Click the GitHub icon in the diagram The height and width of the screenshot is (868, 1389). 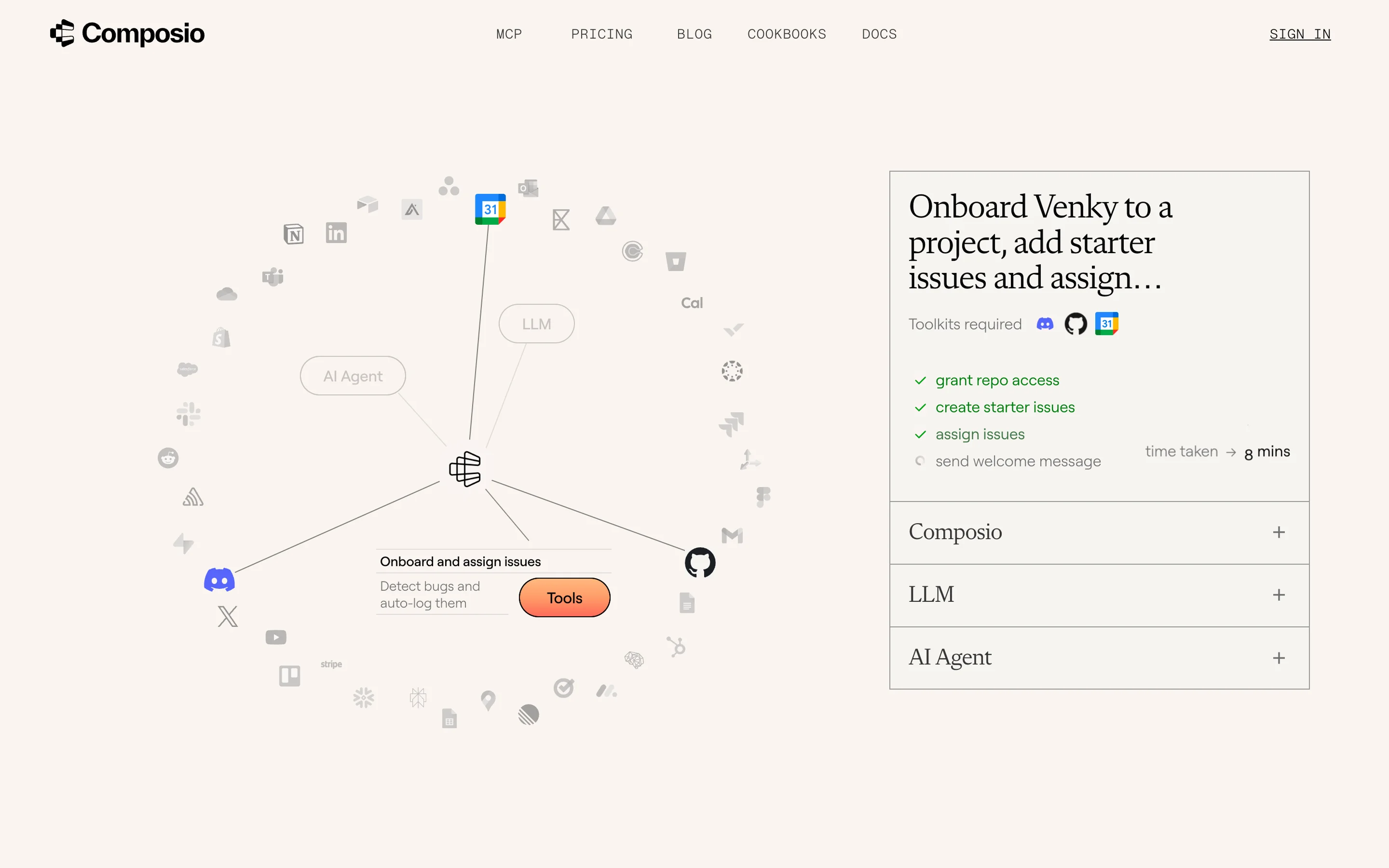coord(700,563)
